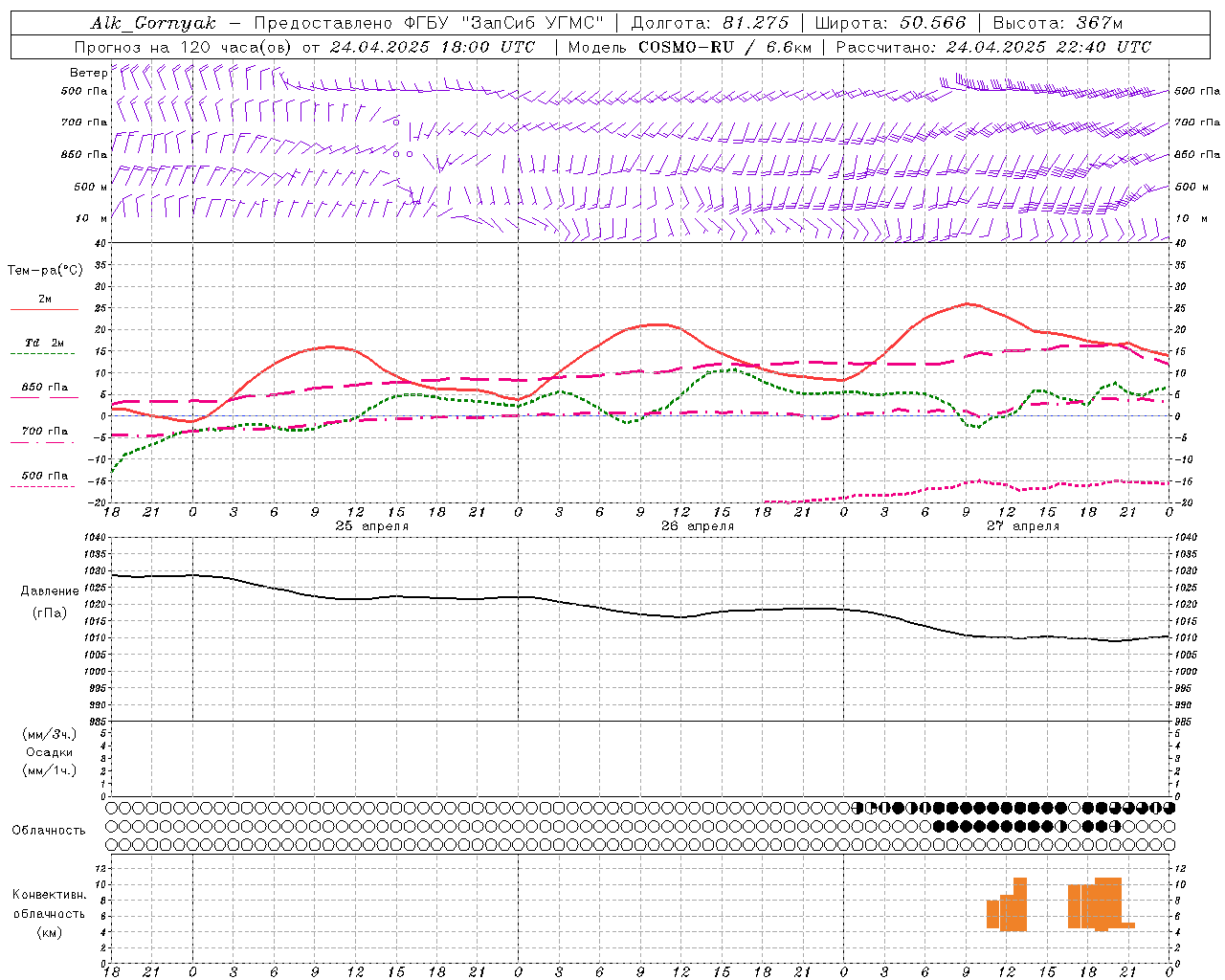
Task: Click the model name COSMO-RU / 6.6км
Action: tap(724, 47)
